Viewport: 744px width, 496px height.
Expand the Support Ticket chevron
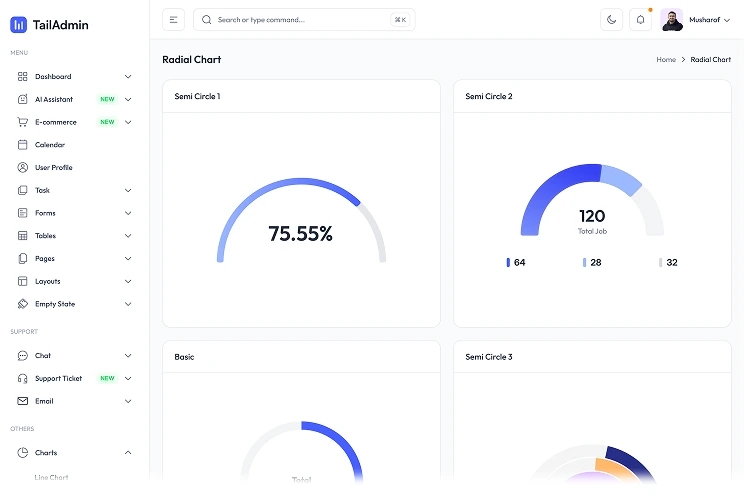click(128, 378)
